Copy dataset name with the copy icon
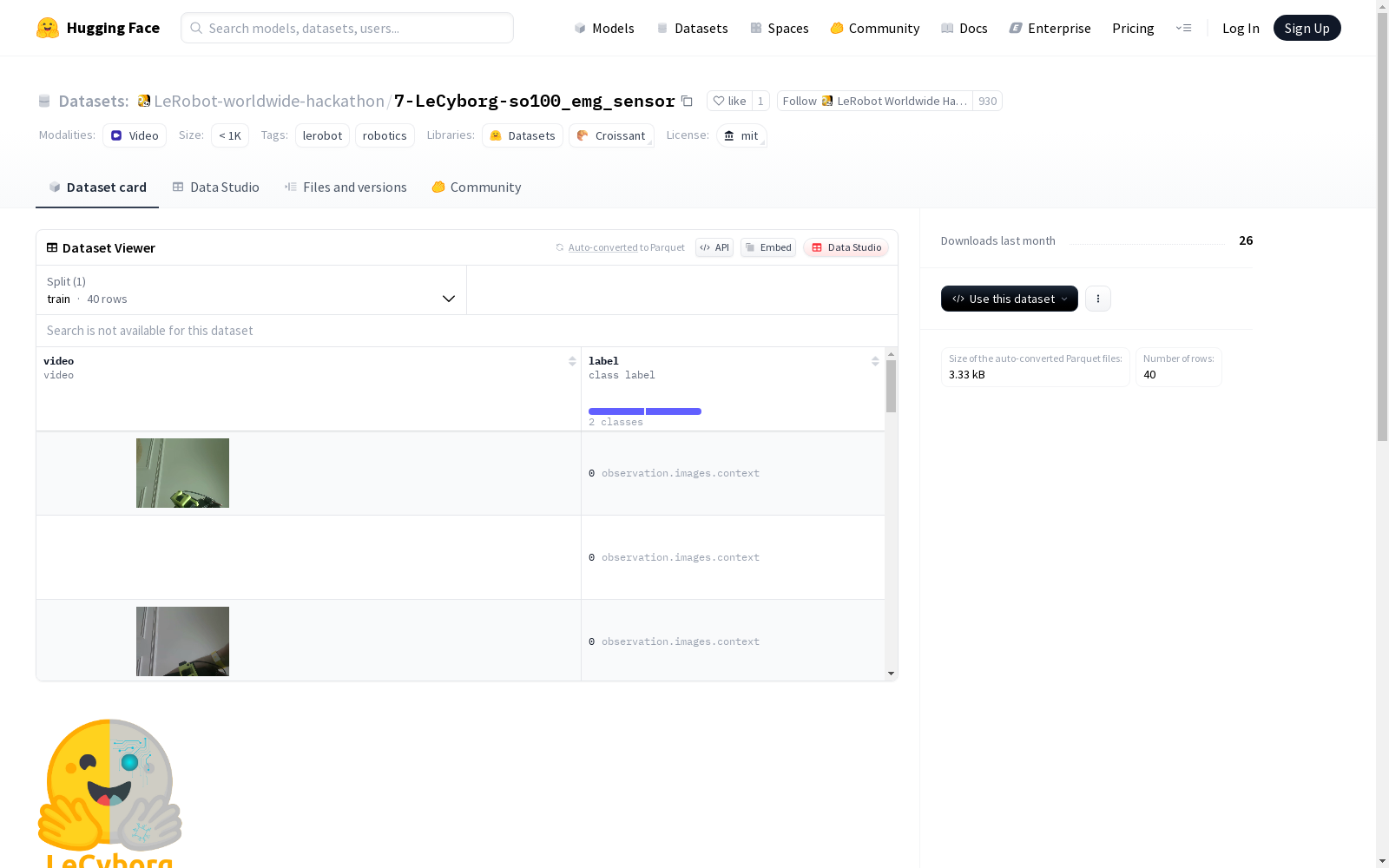Viewport: 1389px width, 868px height. (687, 101)
